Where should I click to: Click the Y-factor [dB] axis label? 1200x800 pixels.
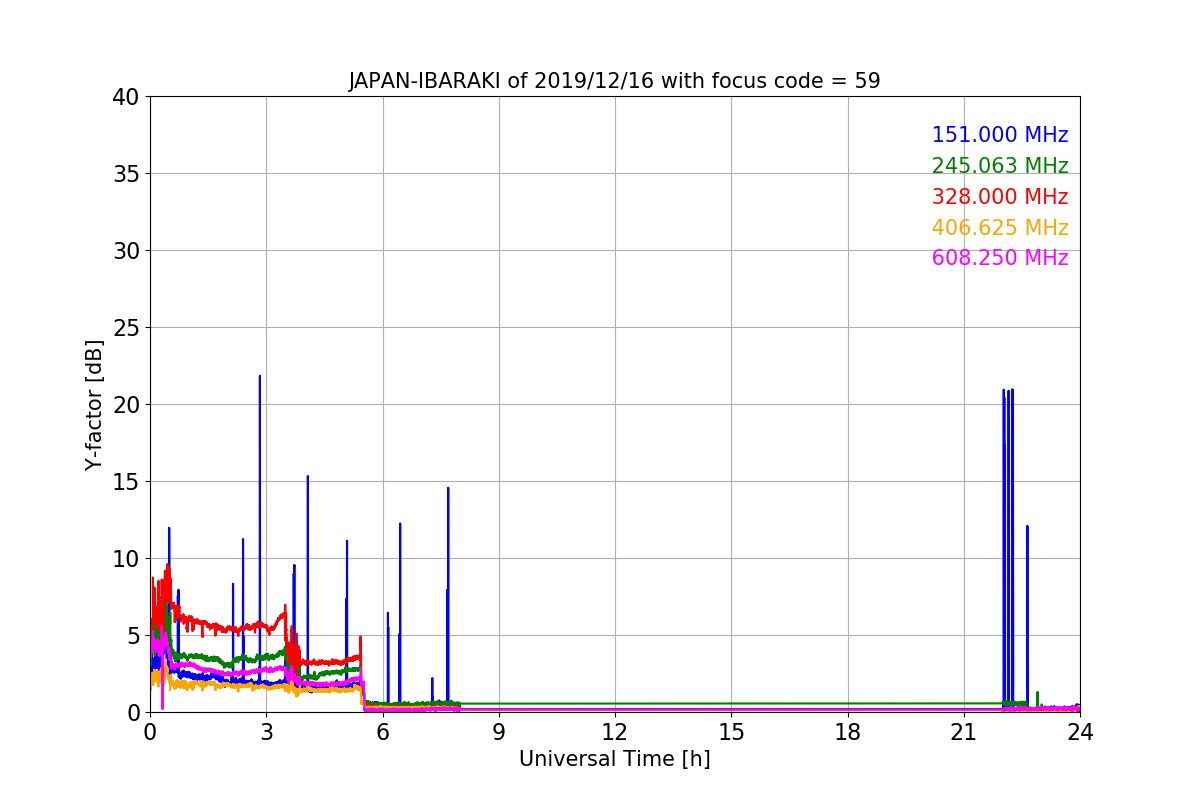94,404
